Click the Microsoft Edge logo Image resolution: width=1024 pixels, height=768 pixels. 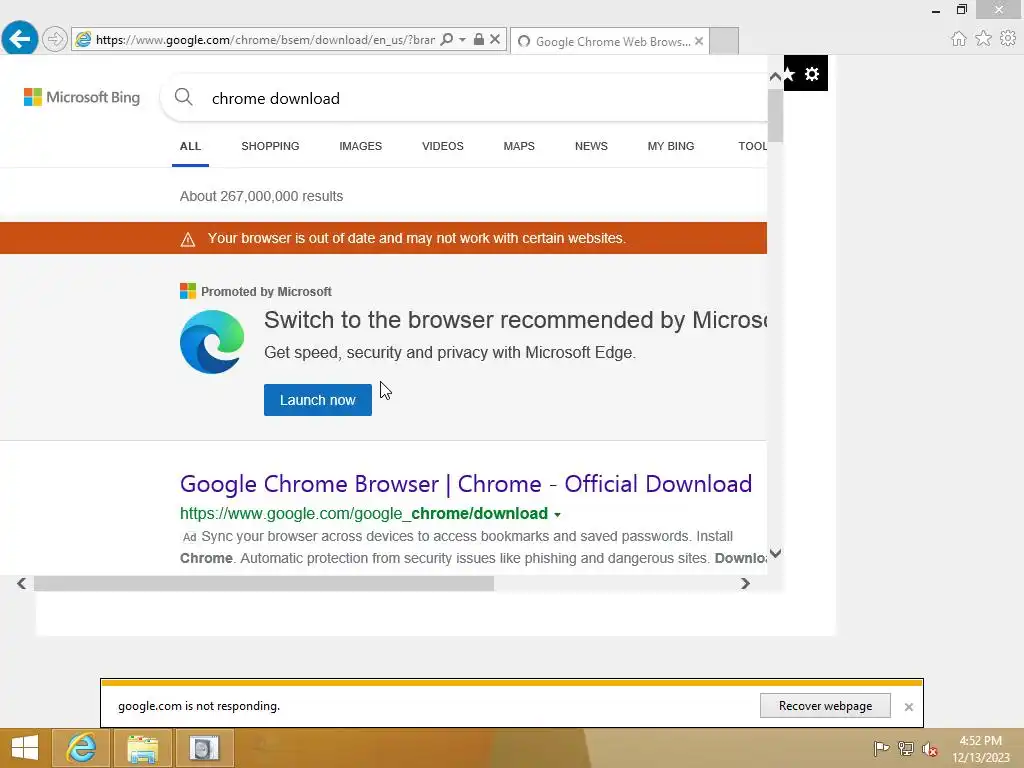coord(212,342)
